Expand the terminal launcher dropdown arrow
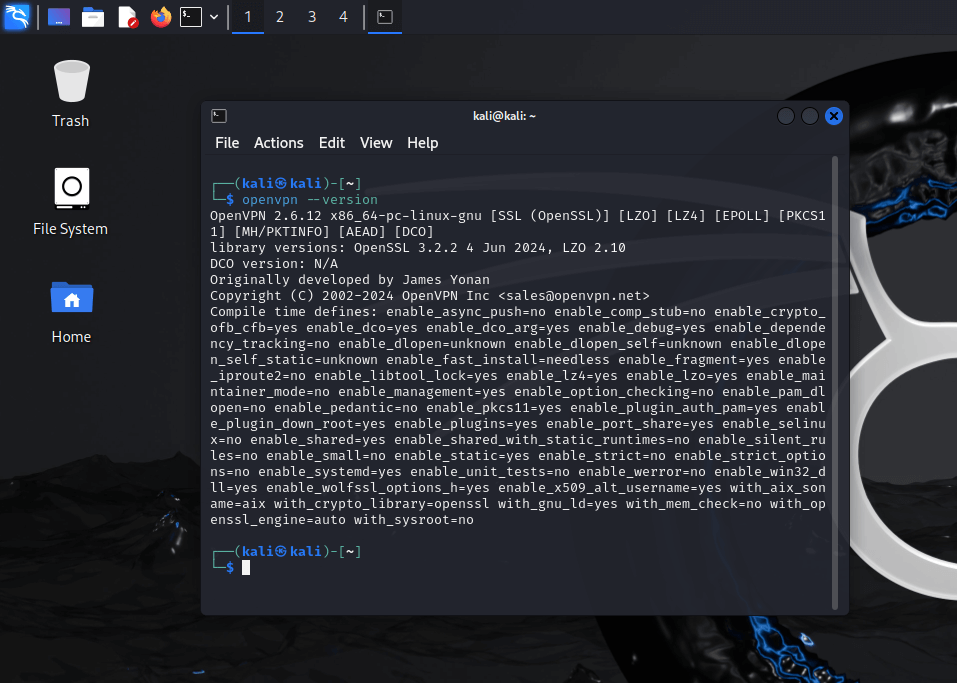This screenshot has height=683, width=957. [x=214, y=17]
